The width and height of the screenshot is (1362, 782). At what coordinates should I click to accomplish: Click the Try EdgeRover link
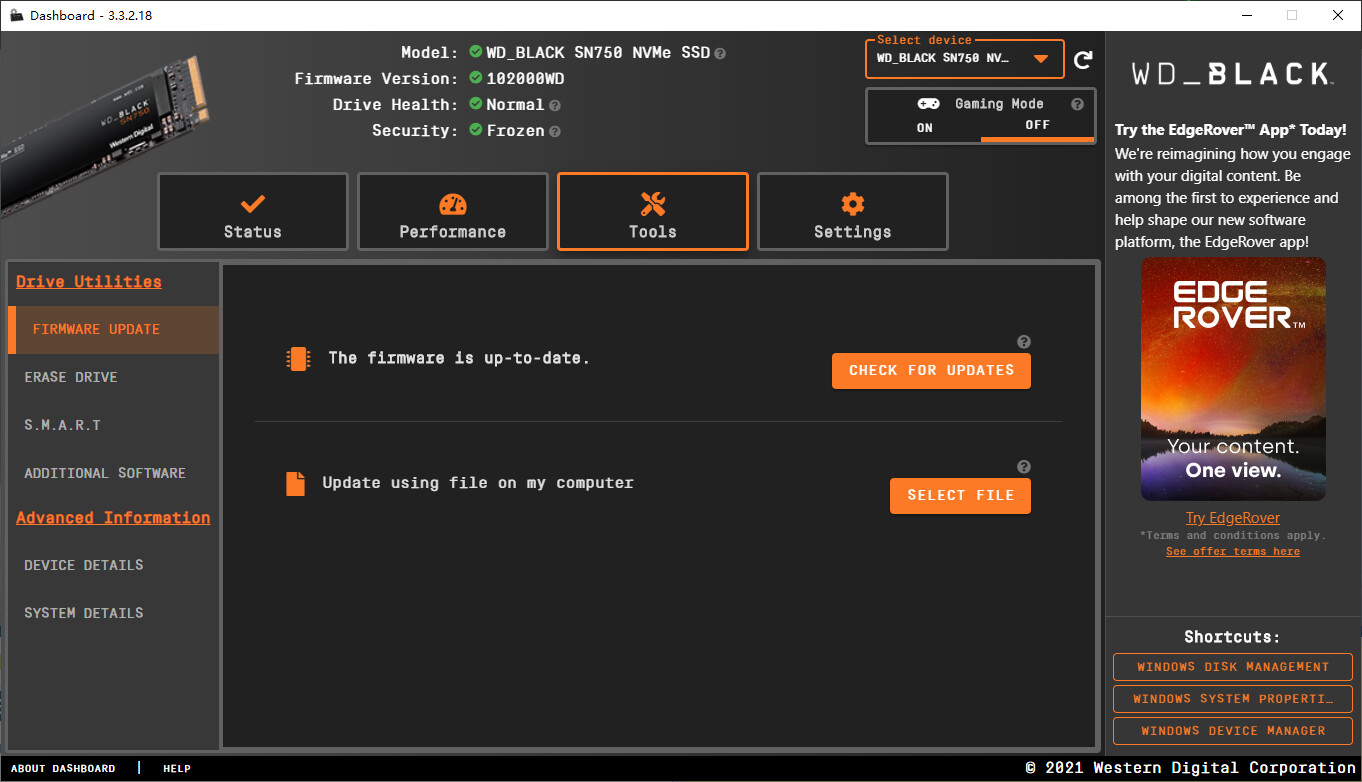pos(1233,518)
